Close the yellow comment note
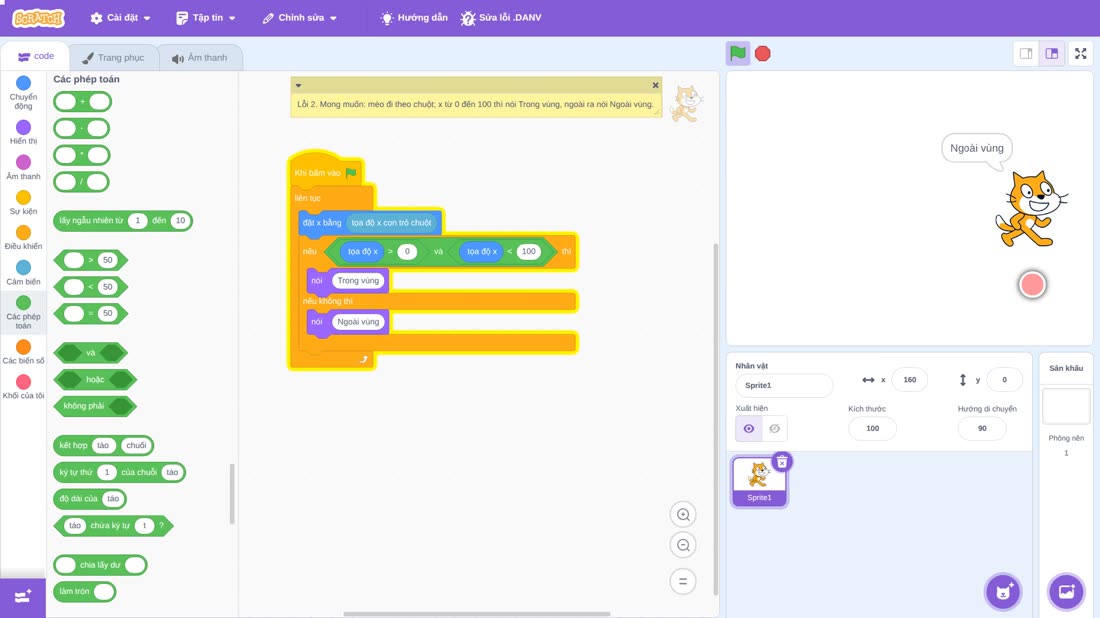The height and width of the screenshot is (618, 1100). 655,86
